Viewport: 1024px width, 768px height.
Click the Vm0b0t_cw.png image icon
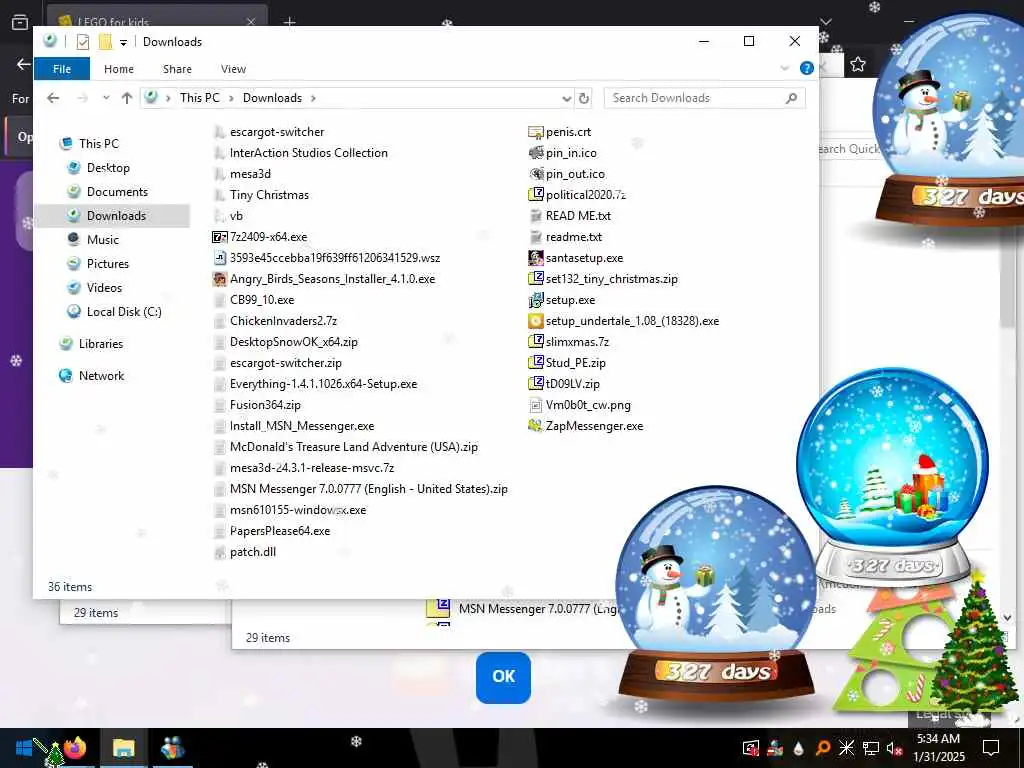pos(536,405)
